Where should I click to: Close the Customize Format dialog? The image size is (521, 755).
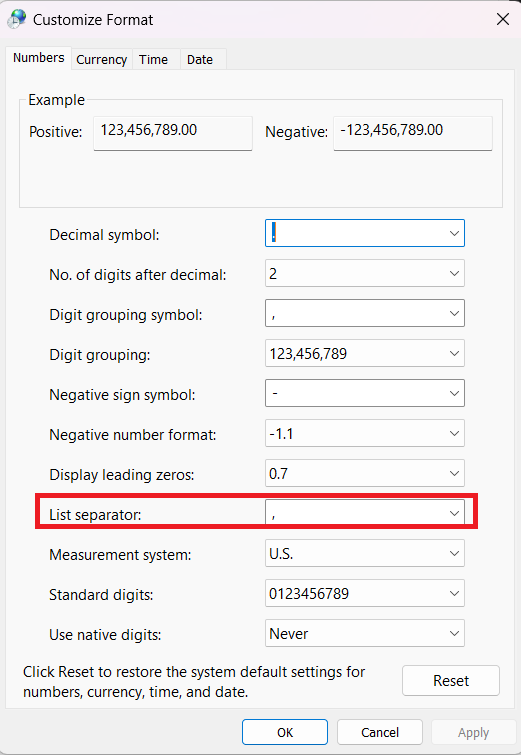pyautogui.click(x=503, y=19)
